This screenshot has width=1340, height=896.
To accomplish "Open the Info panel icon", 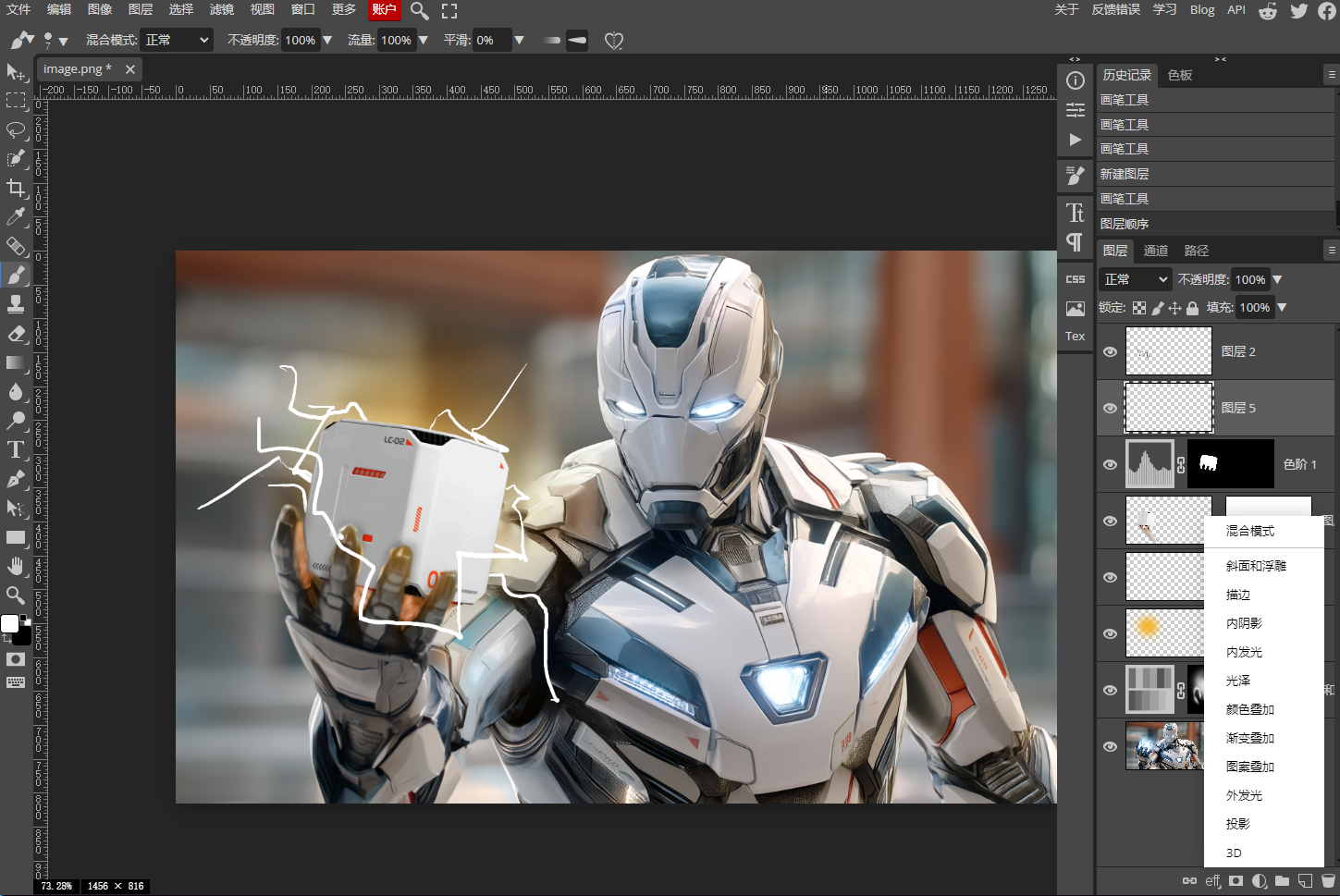I will (x=1075, y=80).
